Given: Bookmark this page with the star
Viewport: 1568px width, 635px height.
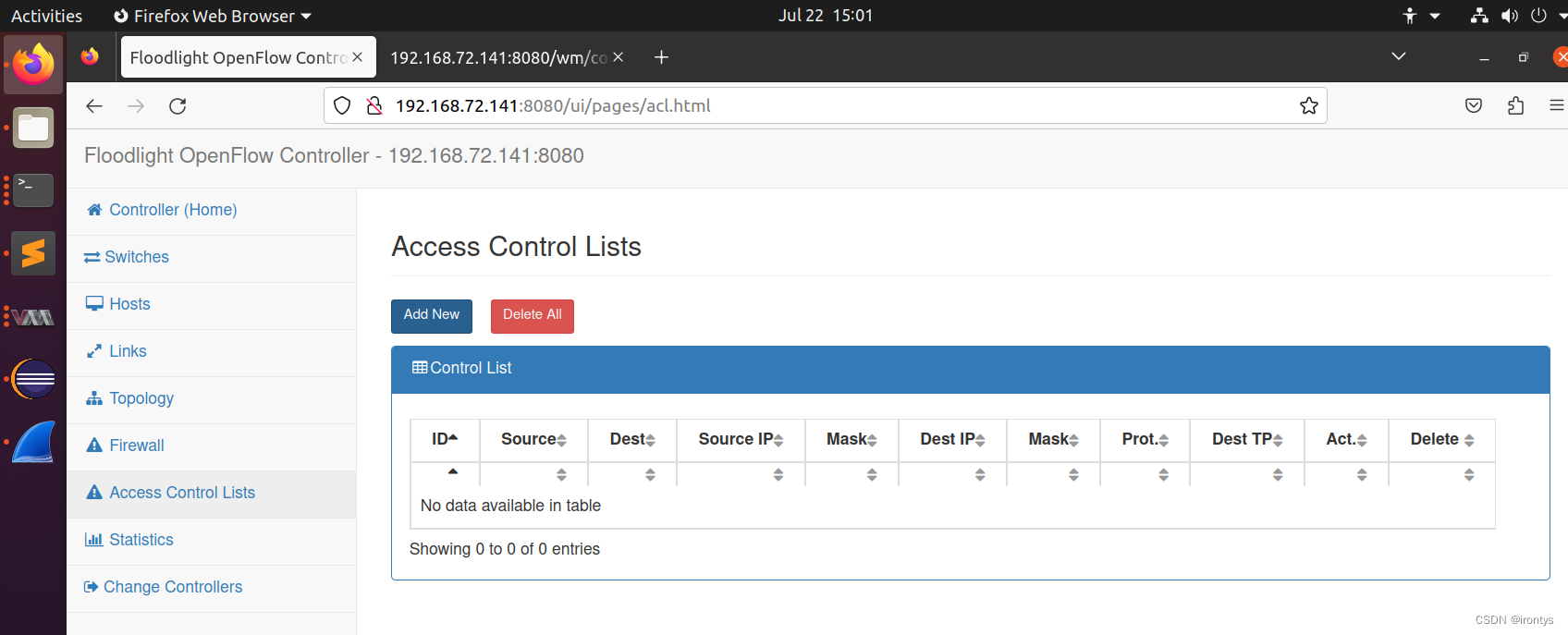Looking at the screenshot, I should tap(1308, 105).
